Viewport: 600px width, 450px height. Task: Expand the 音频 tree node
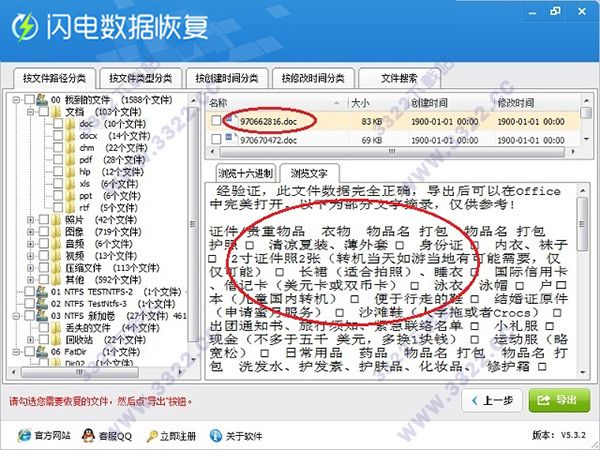click(30, 244)
